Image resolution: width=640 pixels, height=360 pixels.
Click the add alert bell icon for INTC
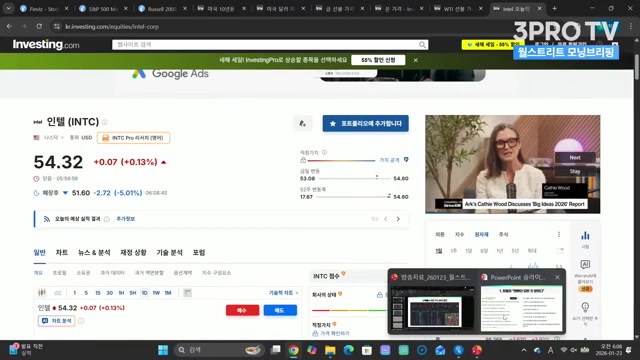coord(302,123)
